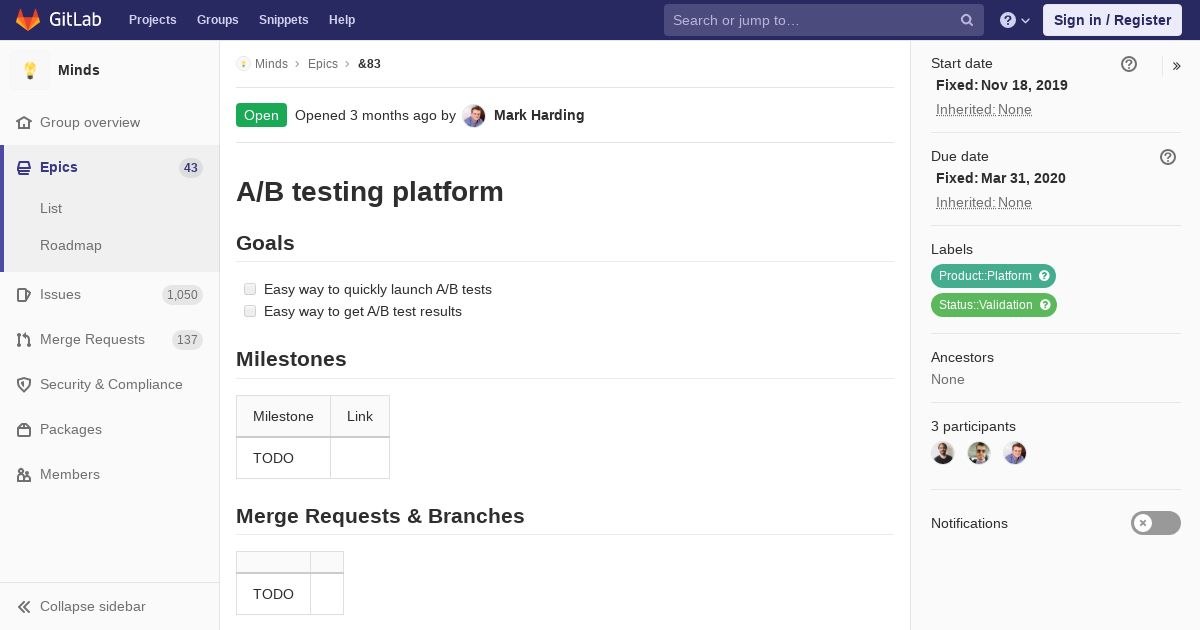
Task: Toggle the Notifications switch
Action: tap(1156, 523)
